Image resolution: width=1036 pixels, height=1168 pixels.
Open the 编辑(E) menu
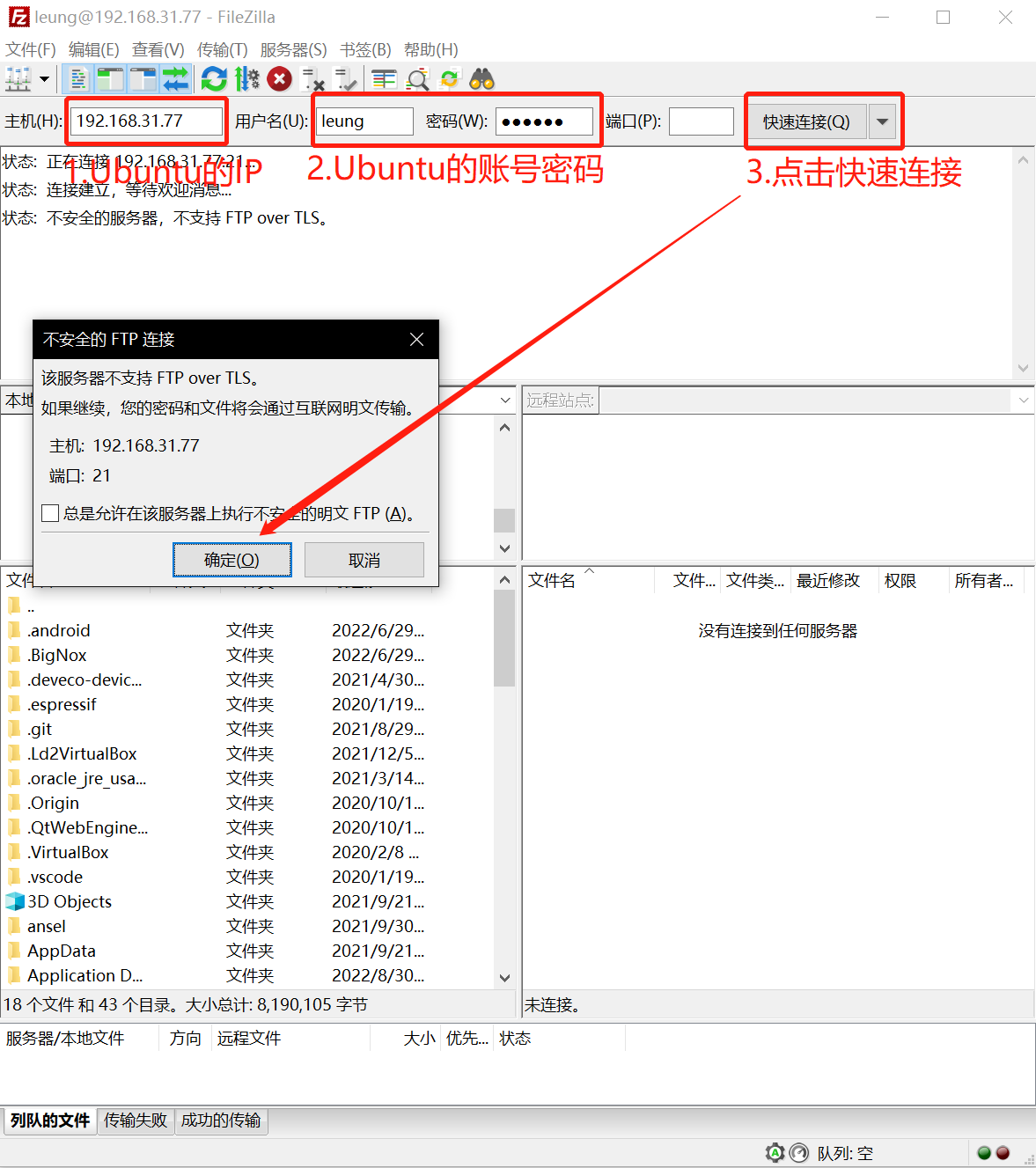(x=94, y=50)
